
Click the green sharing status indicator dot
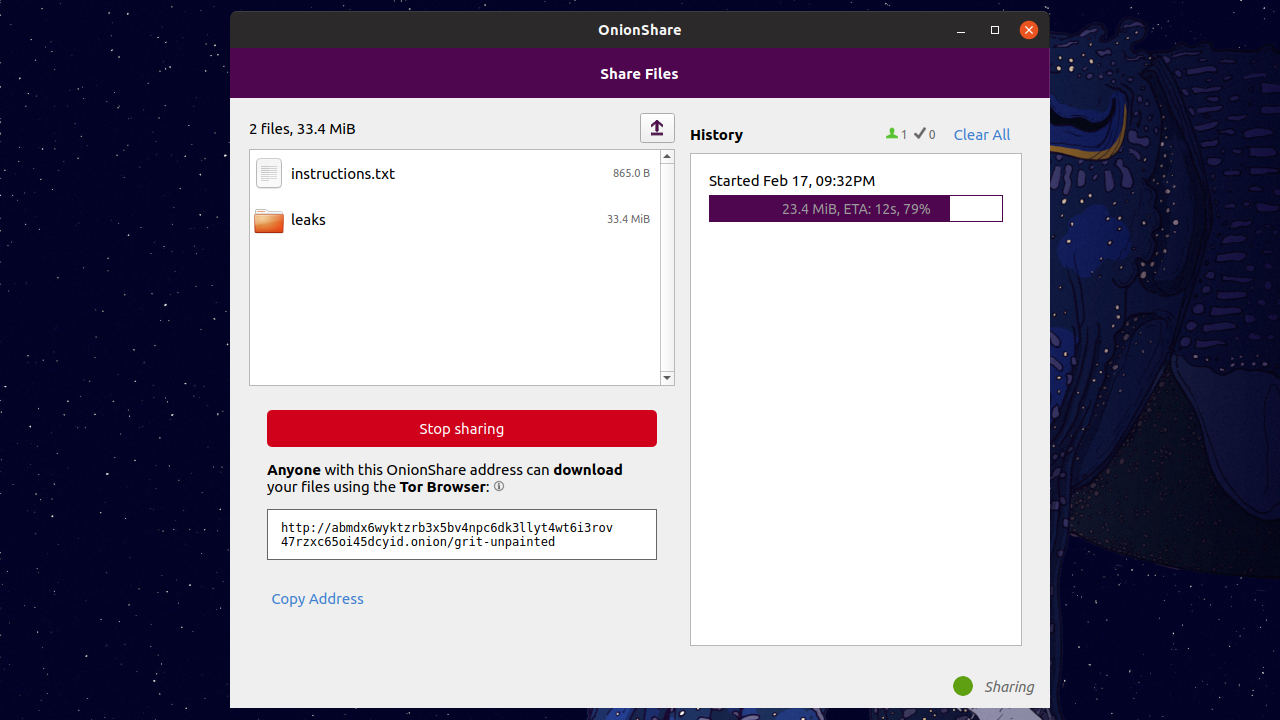963,686
